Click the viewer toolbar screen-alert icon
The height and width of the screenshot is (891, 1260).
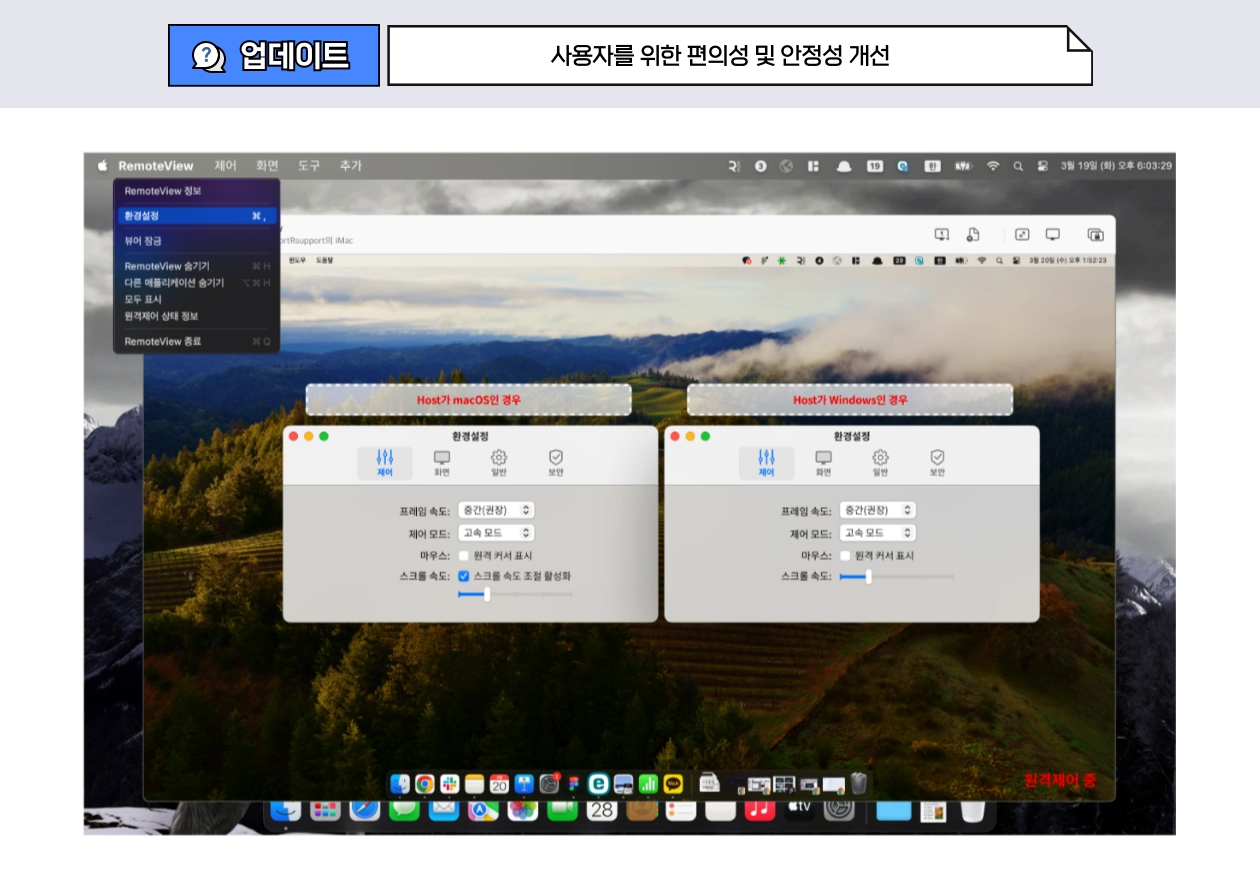942,234
